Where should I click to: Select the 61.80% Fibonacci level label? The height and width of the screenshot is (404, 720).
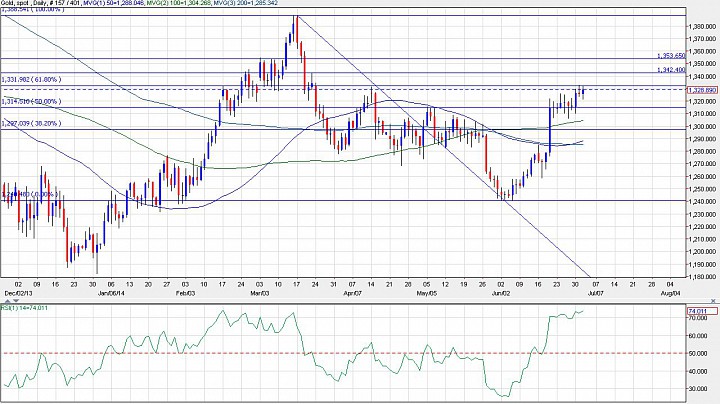click(31, 79)
